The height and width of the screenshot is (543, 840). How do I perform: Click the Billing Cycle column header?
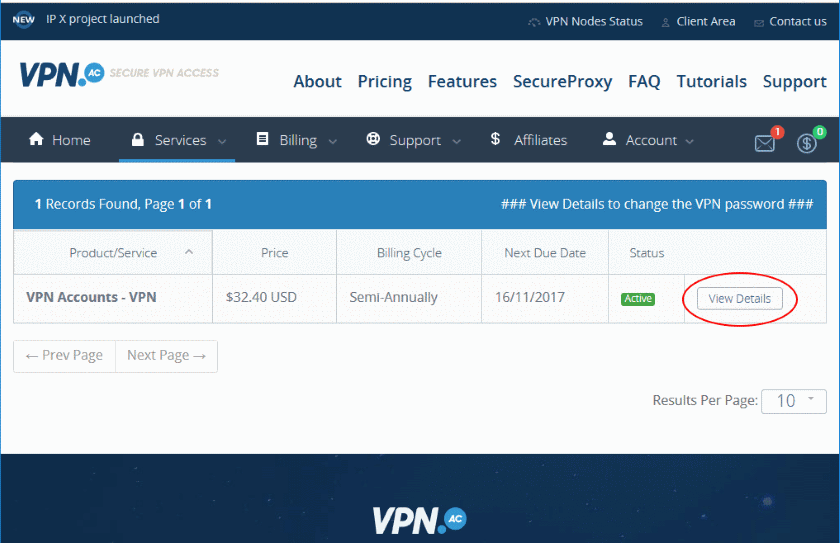pos(409,253)
